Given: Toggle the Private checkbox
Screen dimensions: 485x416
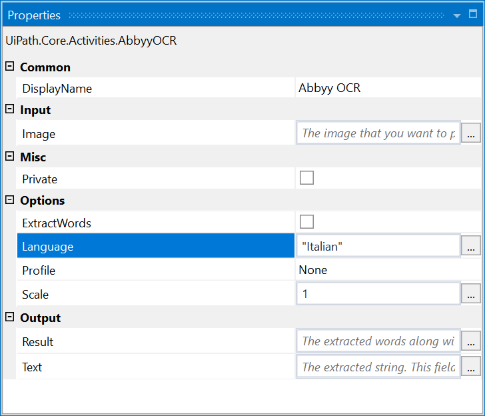Looking at the screenshot, I should click(x=307, y=178).
